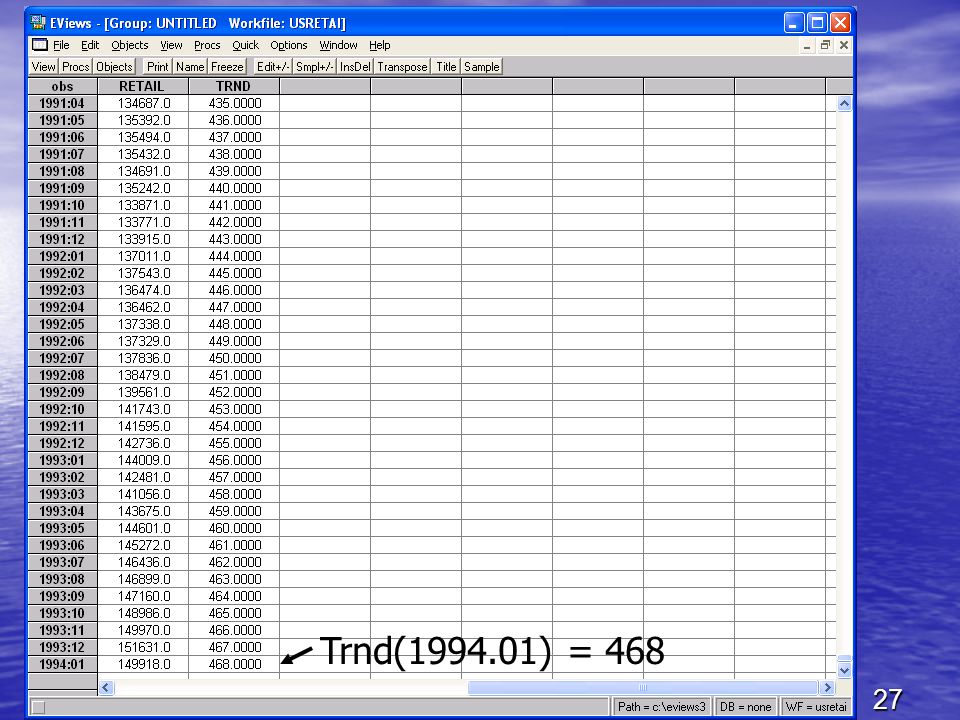Click TRND cell 435.0000
The width and height of the screenshot is (960, 720).
coord(234,103)
